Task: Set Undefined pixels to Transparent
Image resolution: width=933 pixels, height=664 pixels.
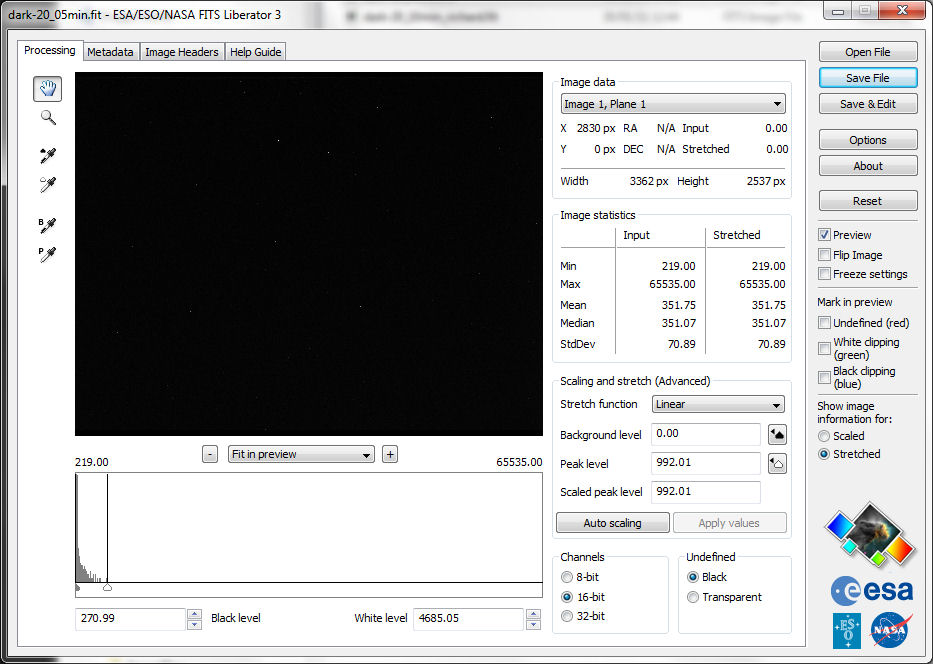Action: pyautogui.click(x=693, y=597)
